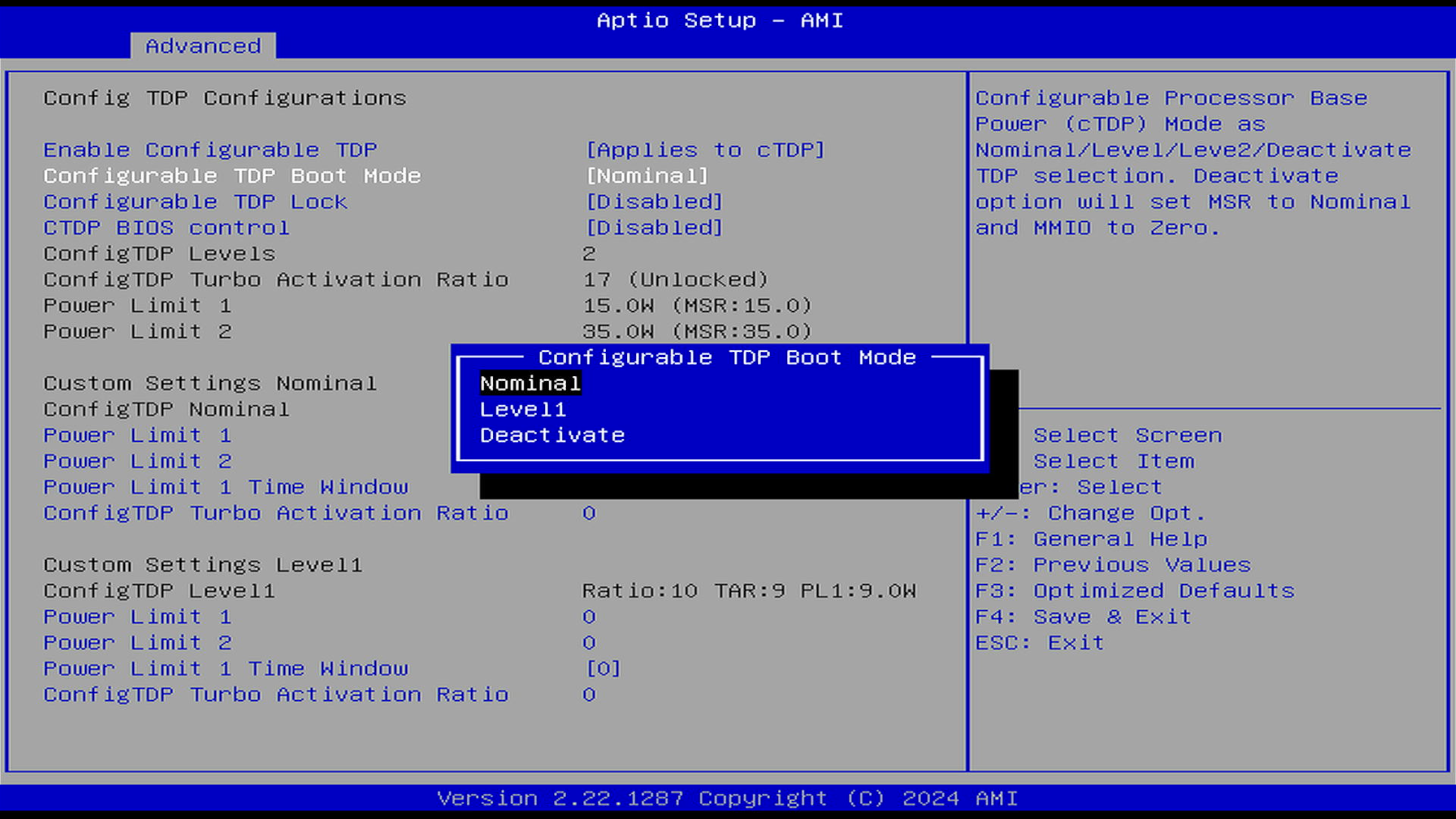
Task: Select Level1 ConfigTDP Turbo Activation Ratio
Action: tap(276, 695)
